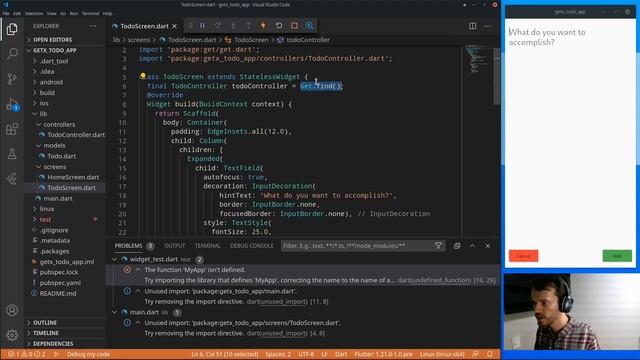This screenshot has height=360, width=640.
Task: Open editor More Actions ellipsis
Action: (x=488, y=26)
